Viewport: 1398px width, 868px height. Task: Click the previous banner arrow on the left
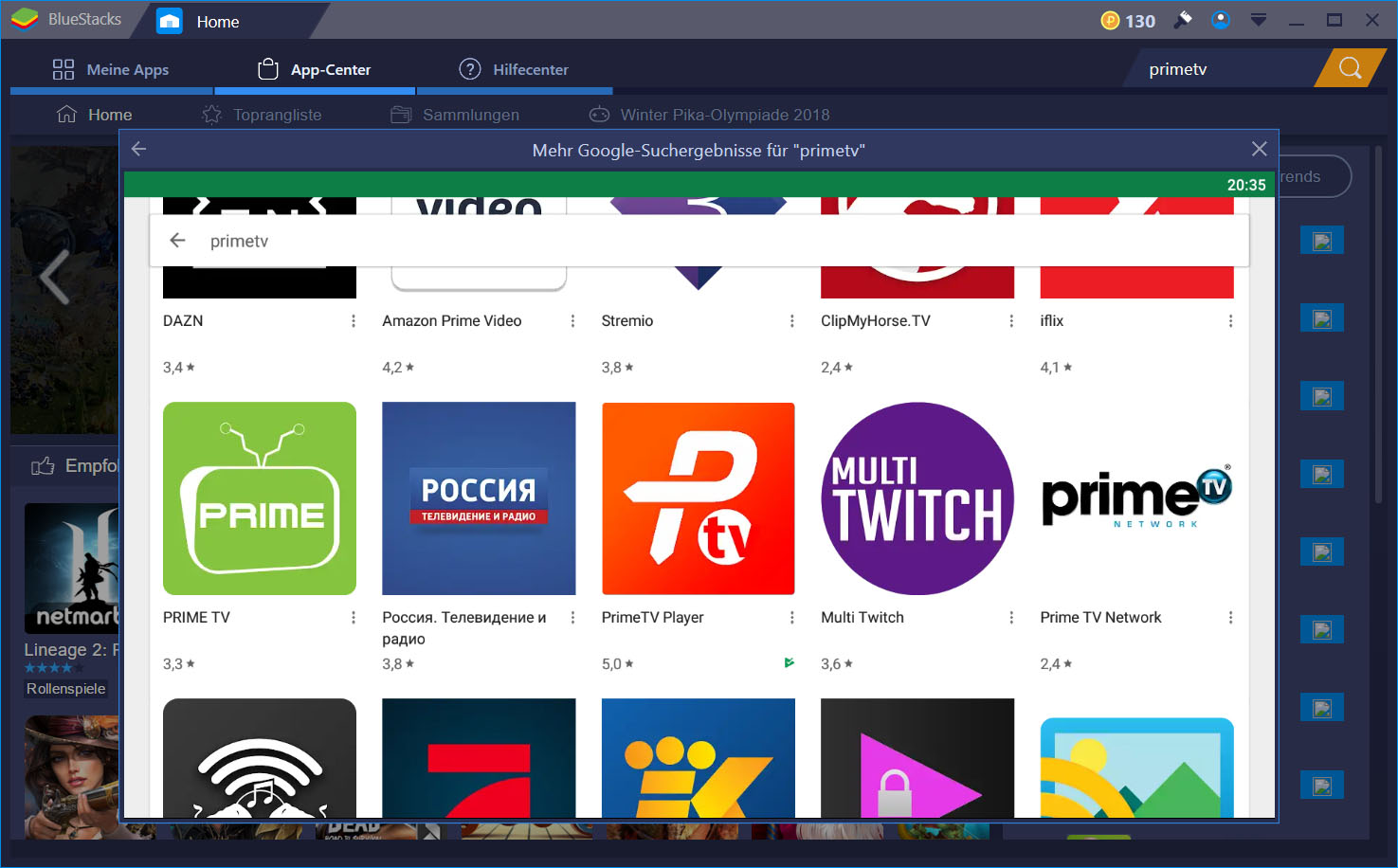54,278
